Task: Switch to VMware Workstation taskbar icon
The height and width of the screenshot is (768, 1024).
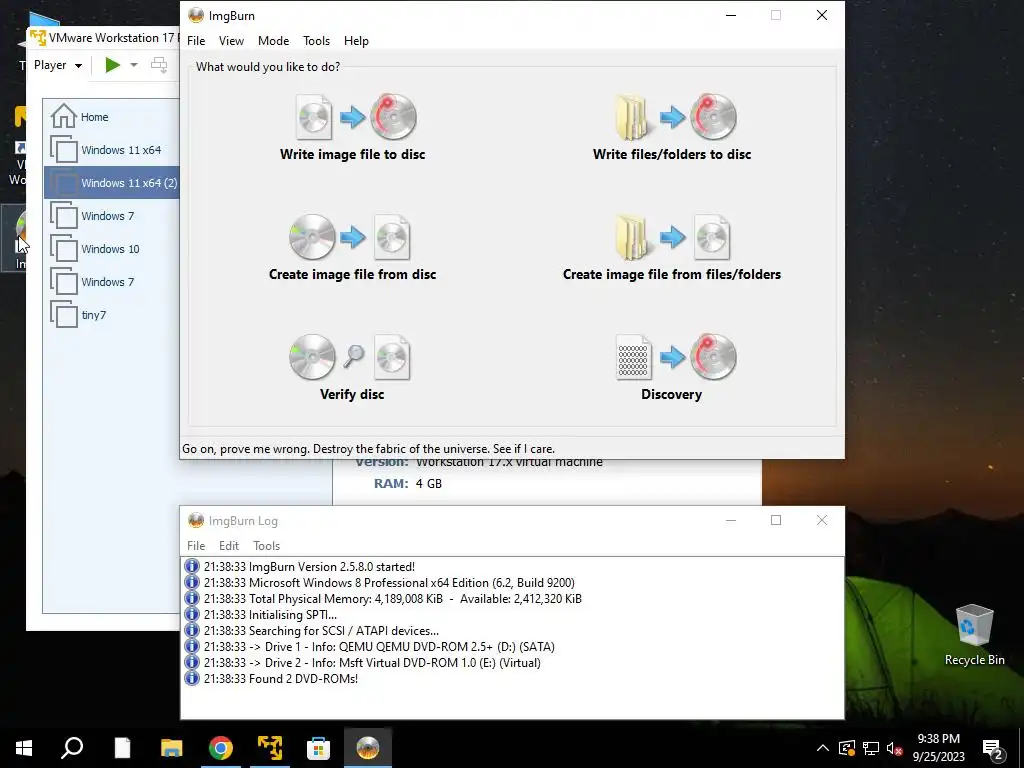Action: 270,748
